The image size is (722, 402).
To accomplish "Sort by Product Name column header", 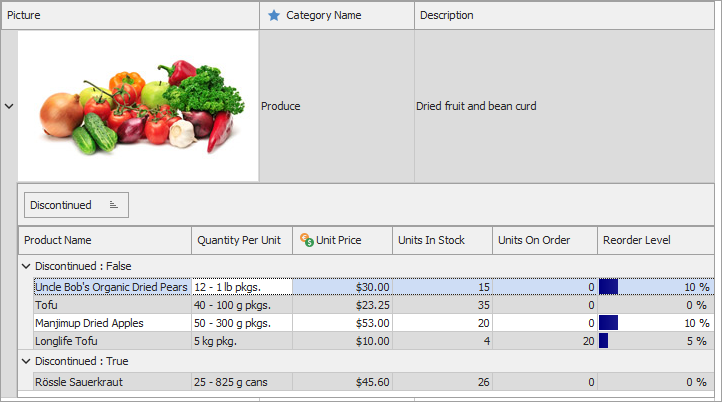I will [x=105, y=240].
